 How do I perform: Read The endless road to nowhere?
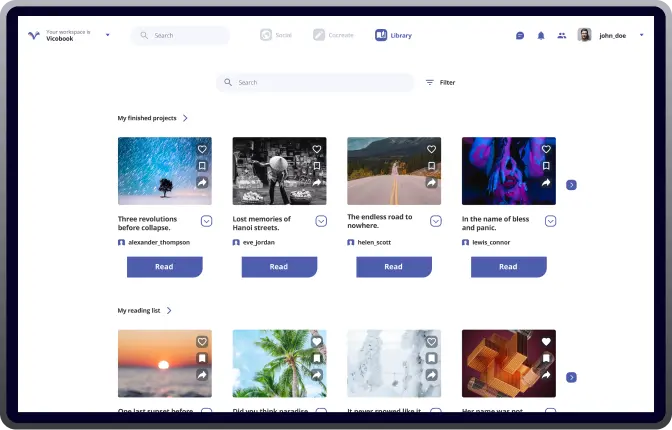coord(394,267)
